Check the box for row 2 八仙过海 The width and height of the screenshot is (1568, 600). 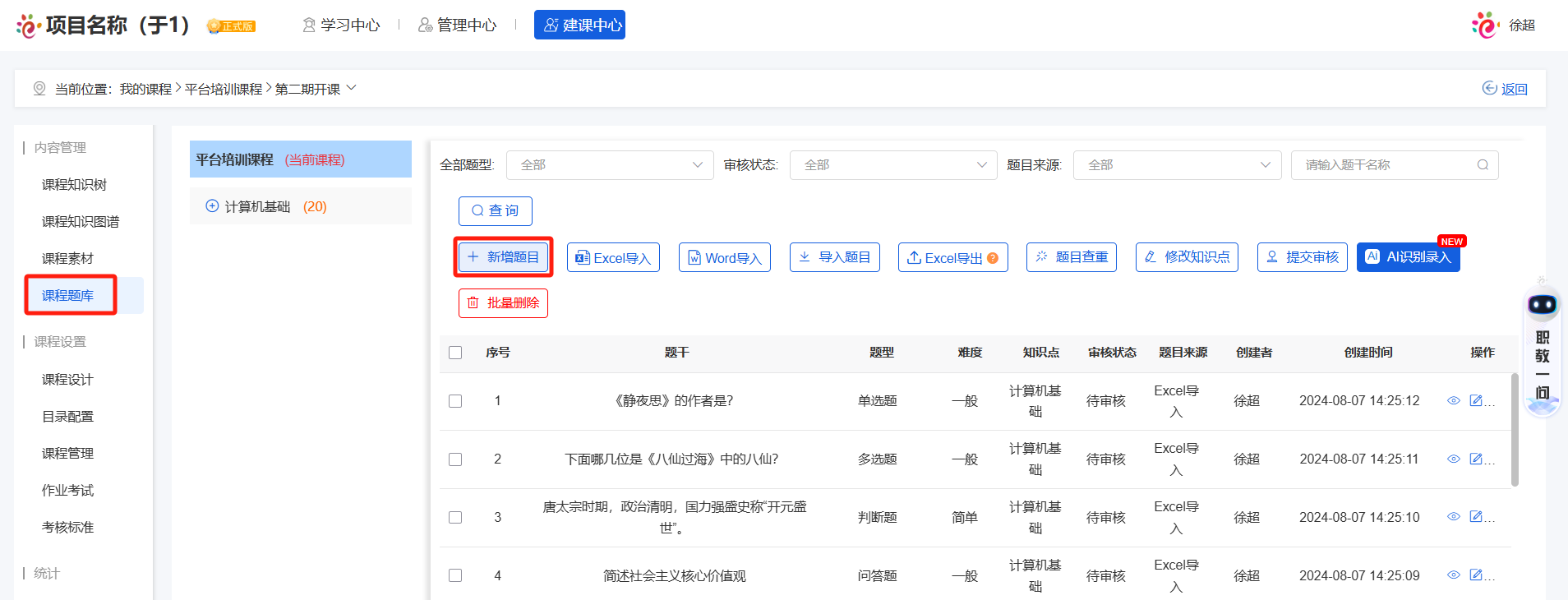455,459
